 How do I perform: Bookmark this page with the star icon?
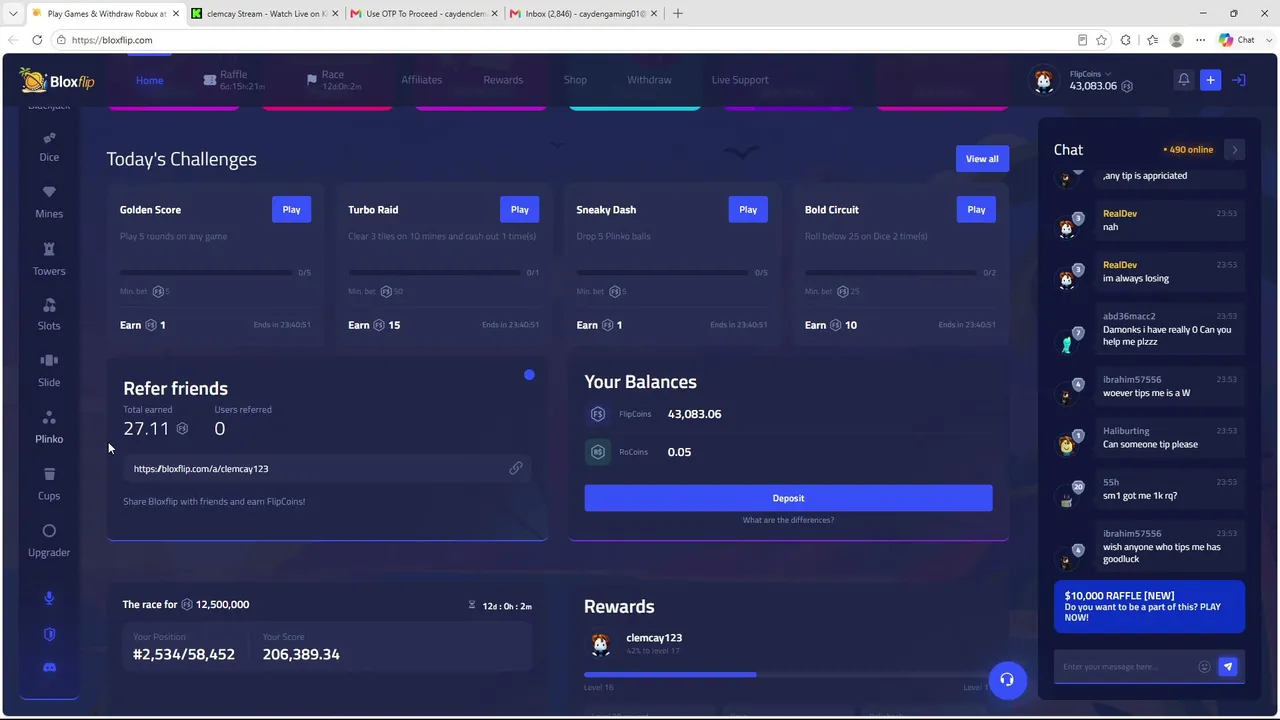coord(1101,40)
